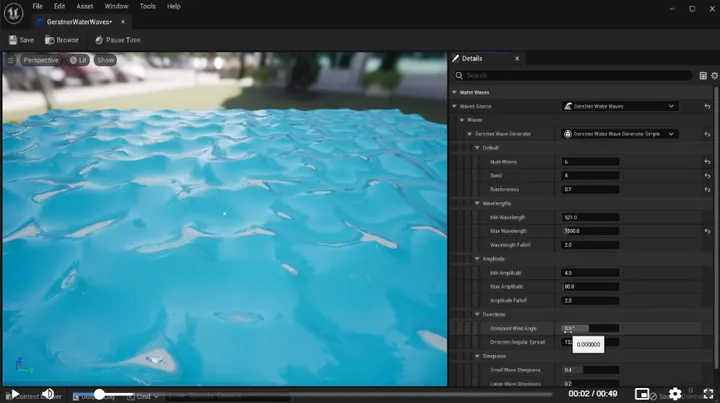Reset Randomness to default
This screenshot has height=403, width=720.
pyautogui.click(x=707, y=189)
